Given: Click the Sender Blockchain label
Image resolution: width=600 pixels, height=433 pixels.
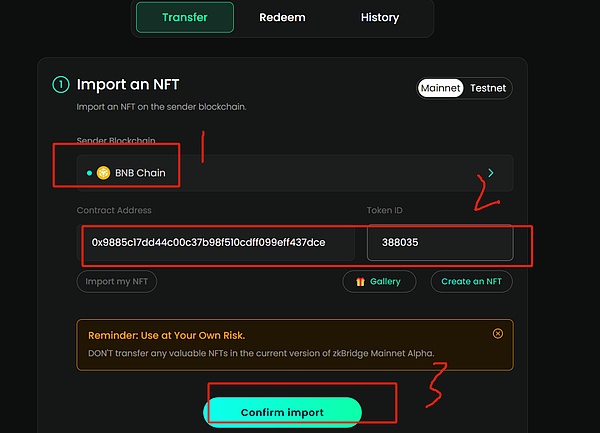Looking at the screenshot, I should click(115, 141).
